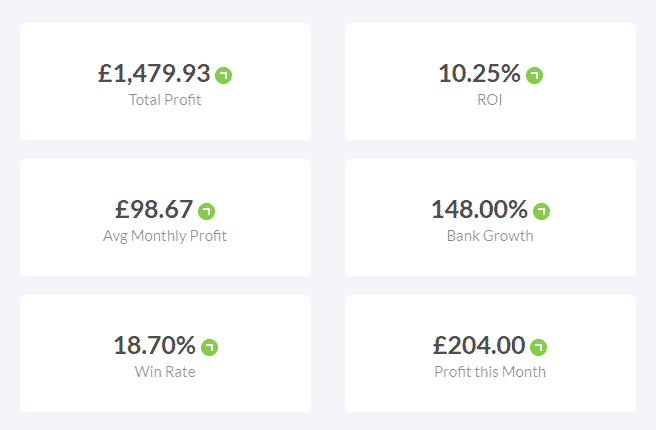Select the £98.67 monthly profit figure
The height and width of the screenshot is (430, 656).
[154, 210]
